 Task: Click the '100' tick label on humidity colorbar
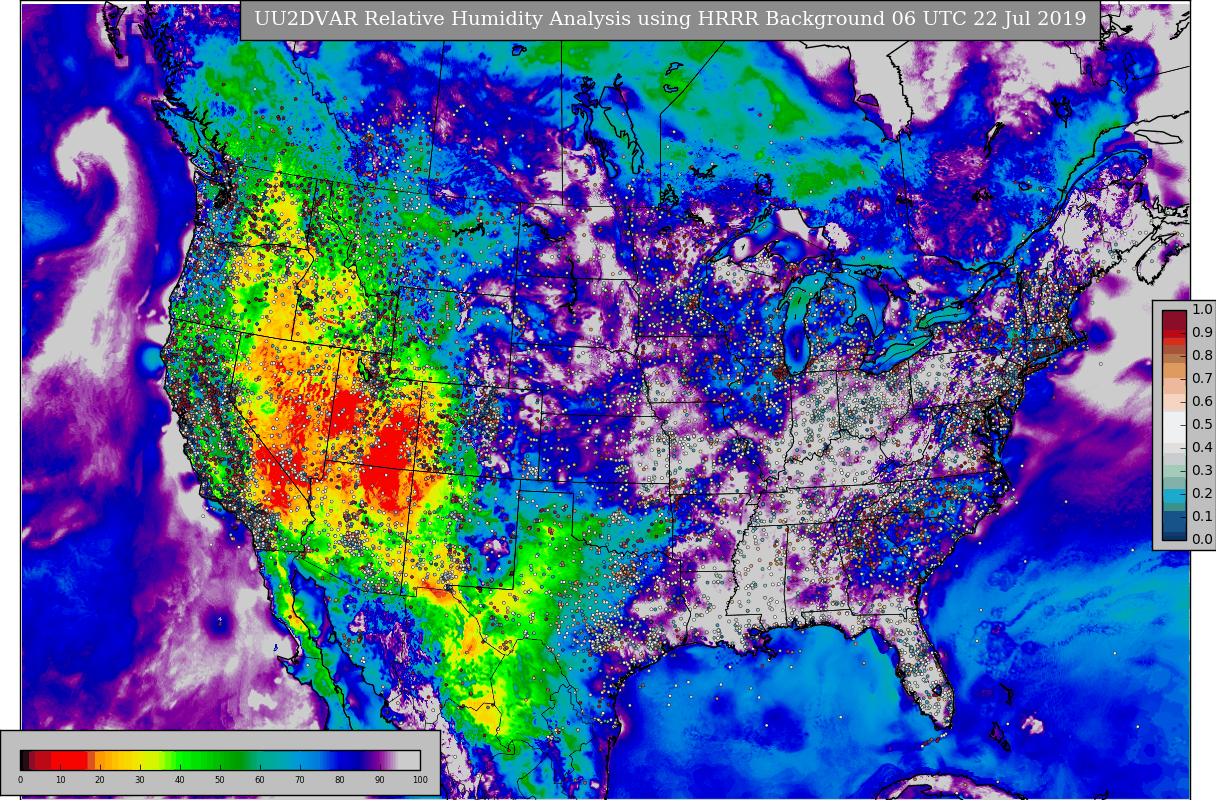pyautogui.click(x=420, y=780)
